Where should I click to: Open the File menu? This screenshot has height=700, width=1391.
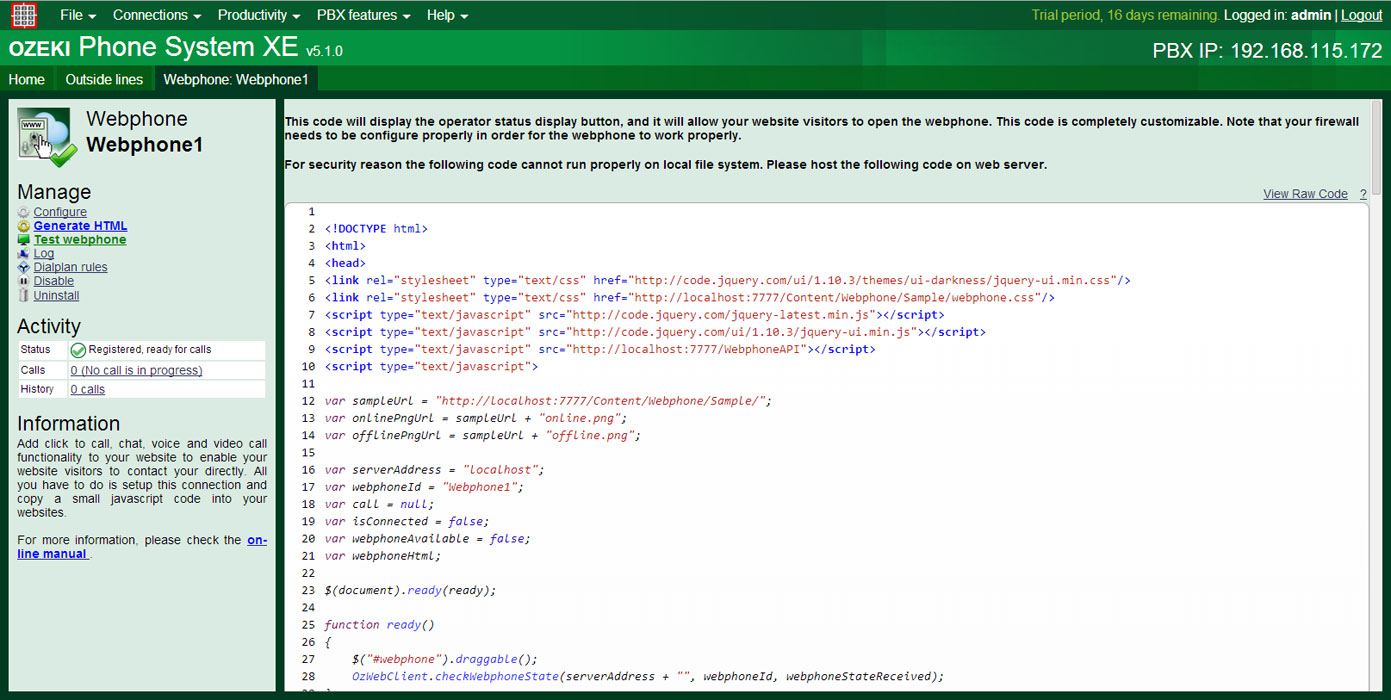(78, 15)
